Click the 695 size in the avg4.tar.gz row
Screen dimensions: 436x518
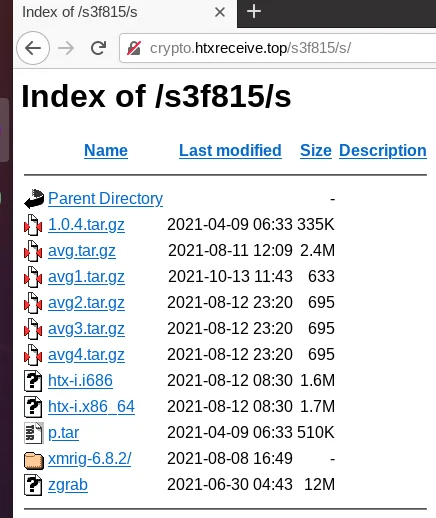click(x=321, y=354)
